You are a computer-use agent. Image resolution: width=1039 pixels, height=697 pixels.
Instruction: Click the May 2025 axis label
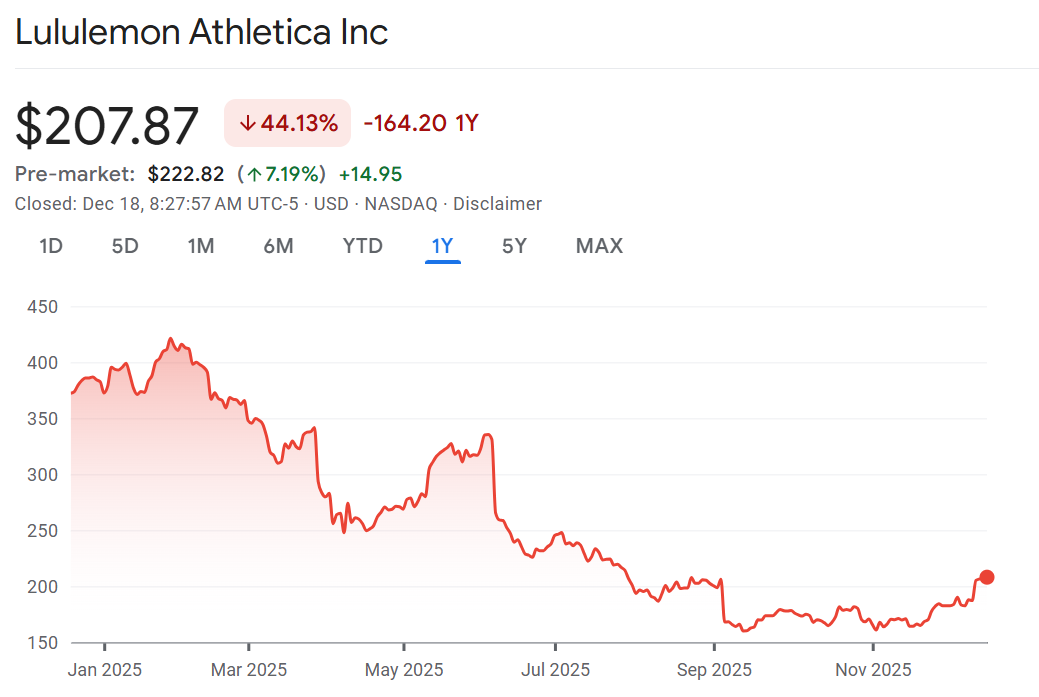pyautogui.click(x=403, y=670)
